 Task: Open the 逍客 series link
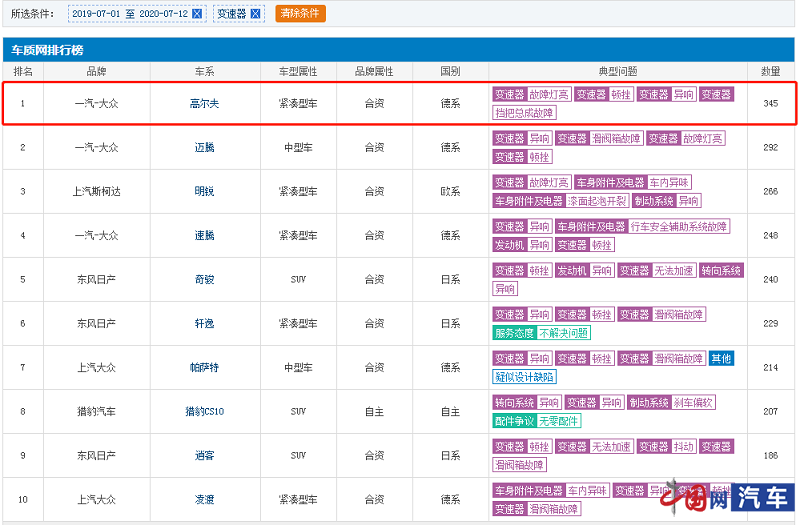coord(204,455)
